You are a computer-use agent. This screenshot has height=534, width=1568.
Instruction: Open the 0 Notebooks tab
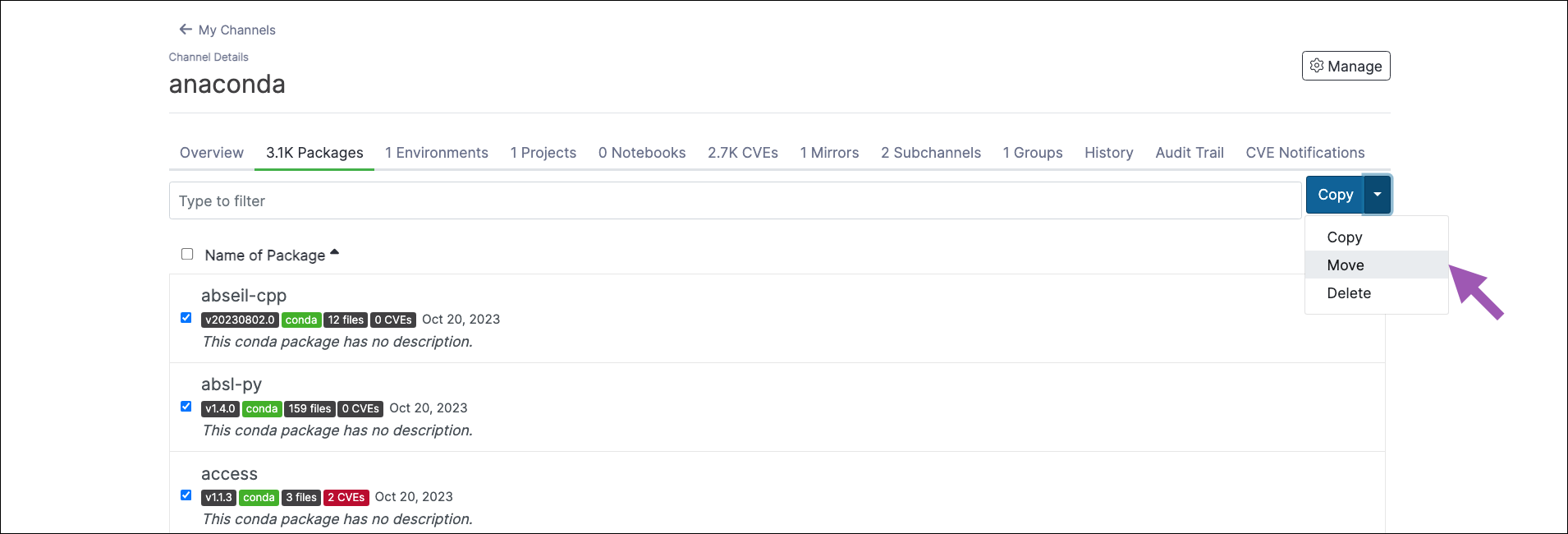[x=642, y=153]
